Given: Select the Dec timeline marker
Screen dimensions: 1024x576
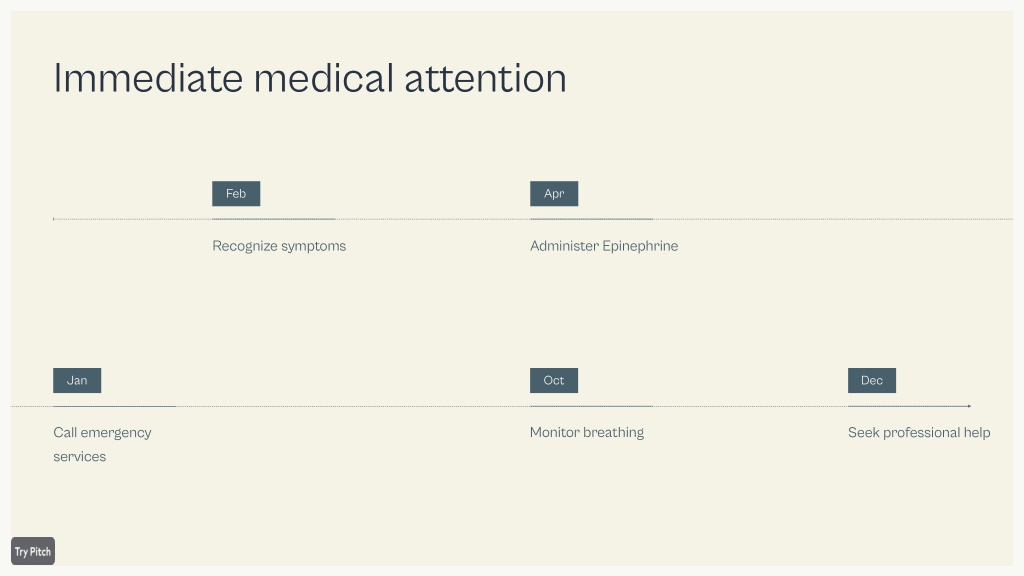Looking at the screenshot, I should [x=872, y=380].
